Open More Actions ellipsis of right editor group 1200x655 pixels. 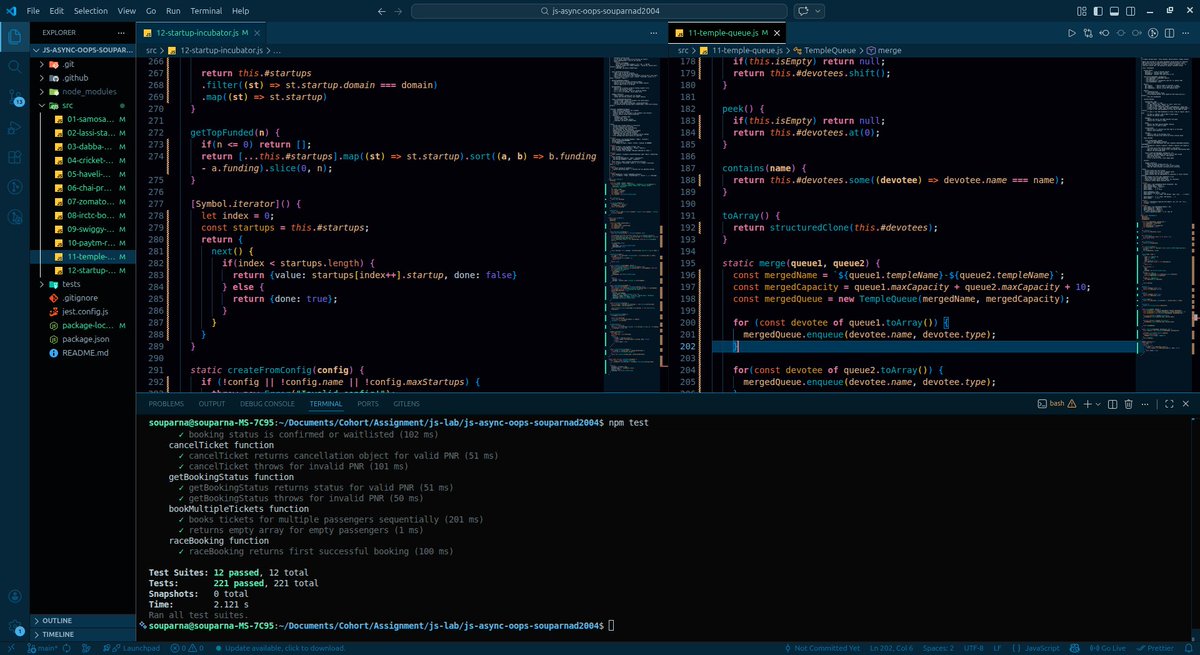tap(1186, 33)
